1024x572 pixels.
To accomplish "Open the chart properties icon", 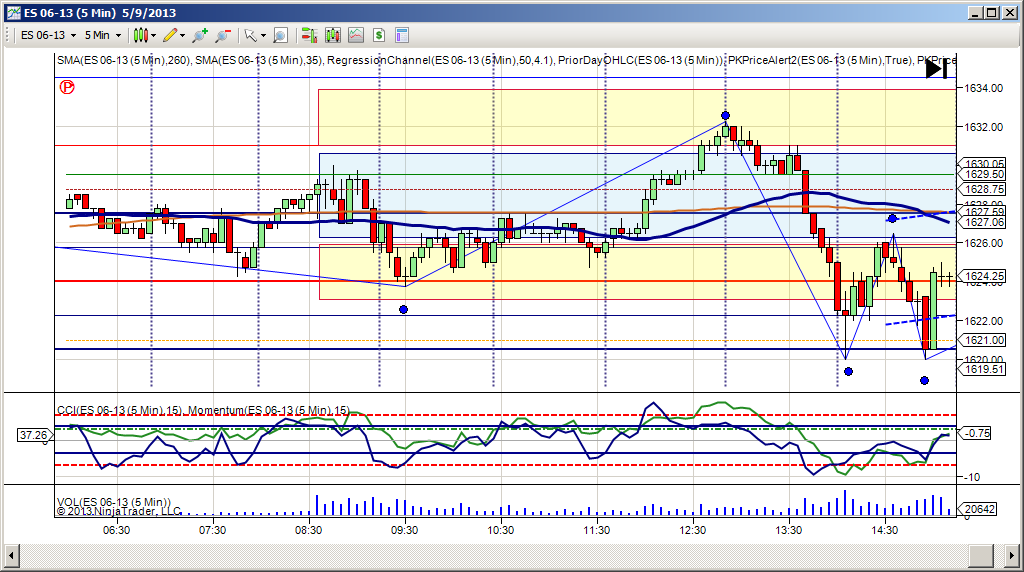I will tap(402, 35).
